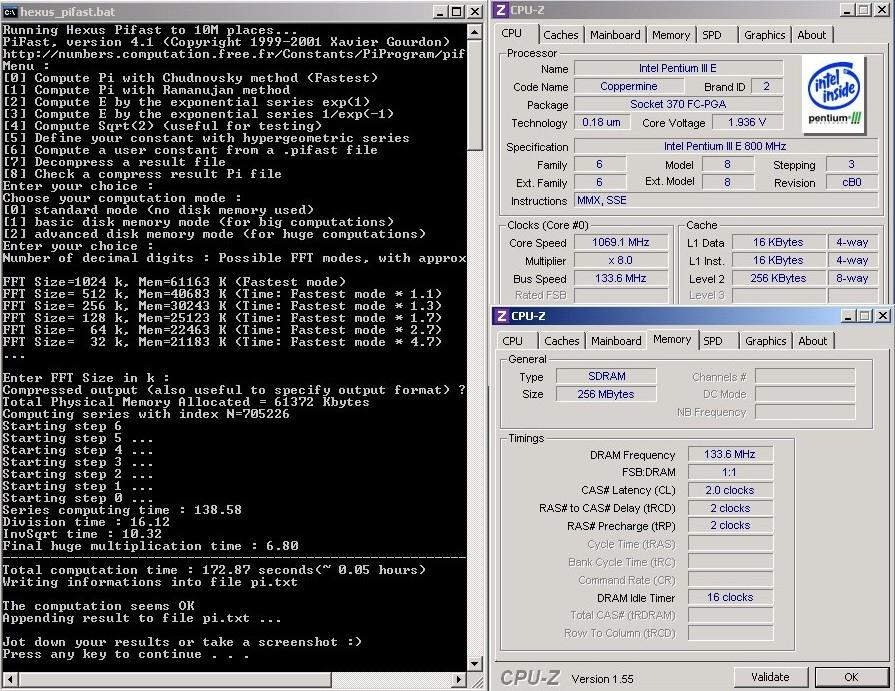Click the memory Type value 'SDRAM'
Screen dimensions: 895x691
[x=606, y=376]
